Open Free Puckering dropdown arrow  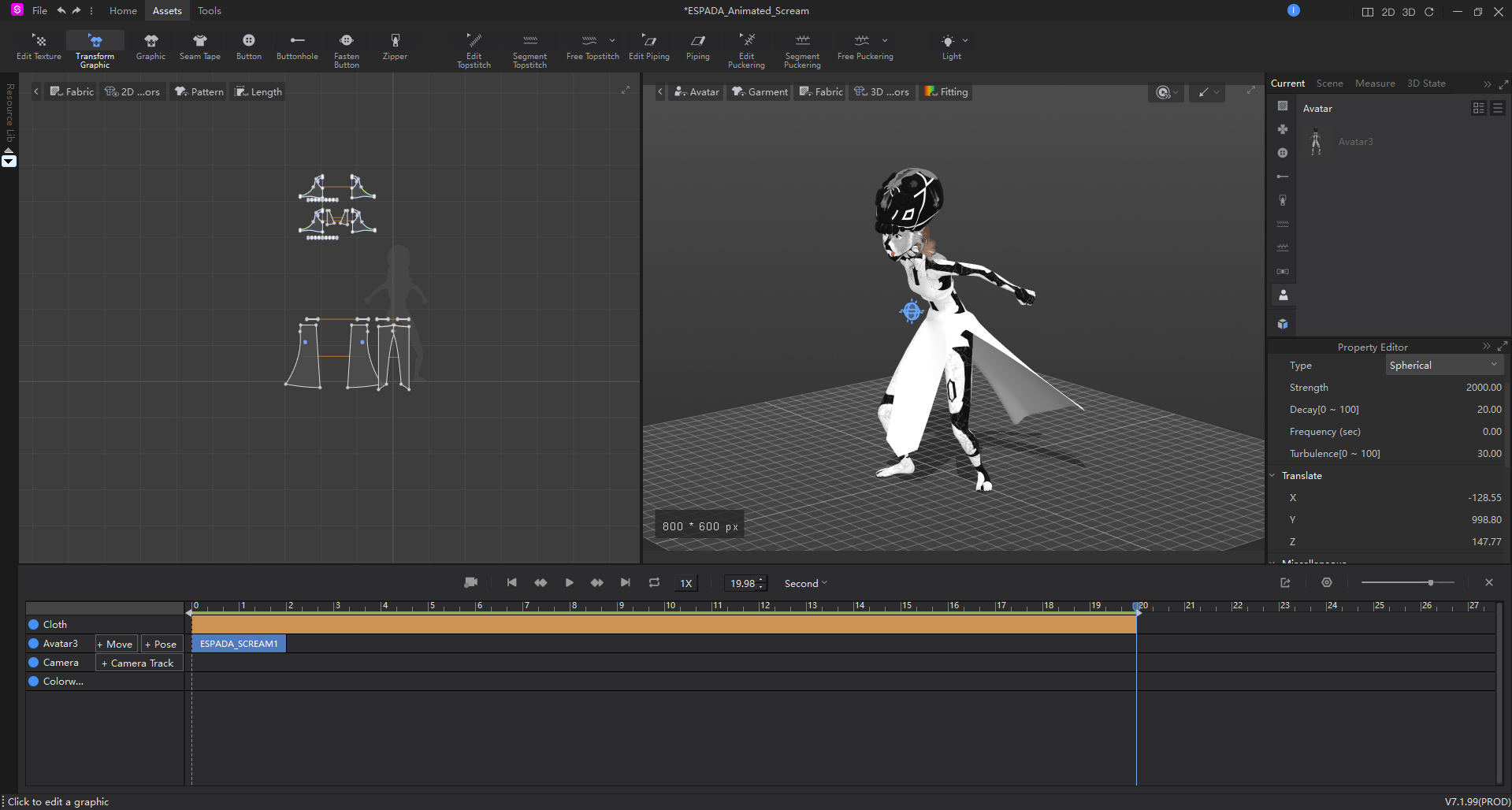[885, 40]
